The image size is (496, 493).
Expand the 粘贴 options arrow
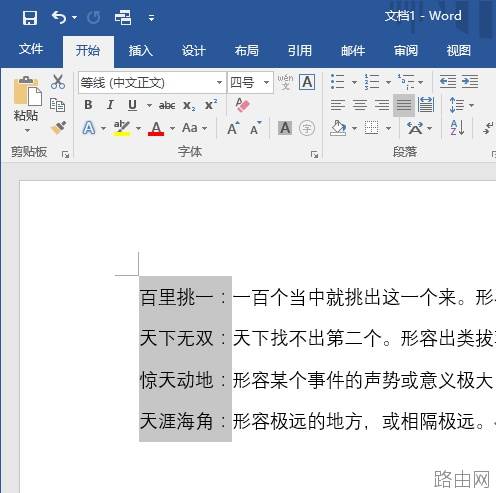click(27, 131)
